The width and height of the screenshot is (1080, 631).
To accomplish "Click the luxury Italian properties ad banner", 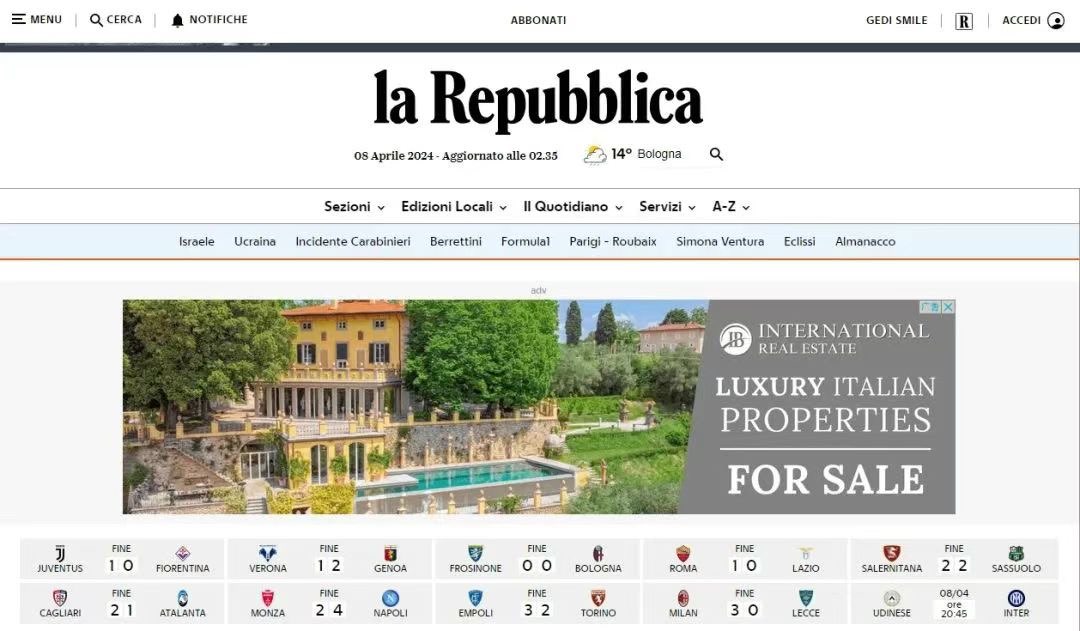I will (x=539, y=406).
